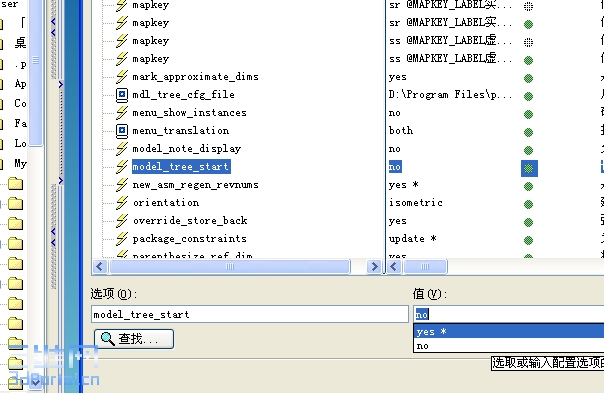This screenshot has height=395, width=604.
Task: Click the left arrow of the options list scrollbar
Action: point(100,267)
